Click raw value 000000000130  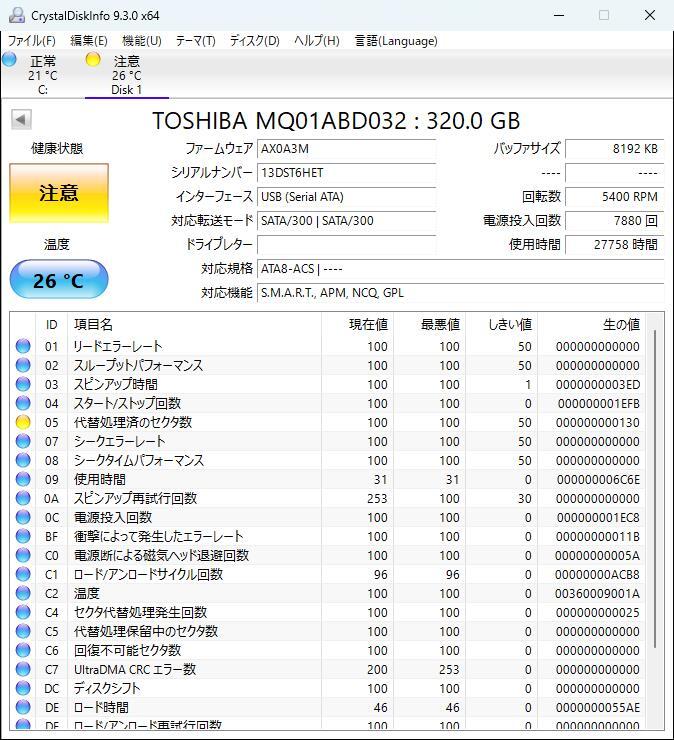pyautogui.click(x=598, y=422)
